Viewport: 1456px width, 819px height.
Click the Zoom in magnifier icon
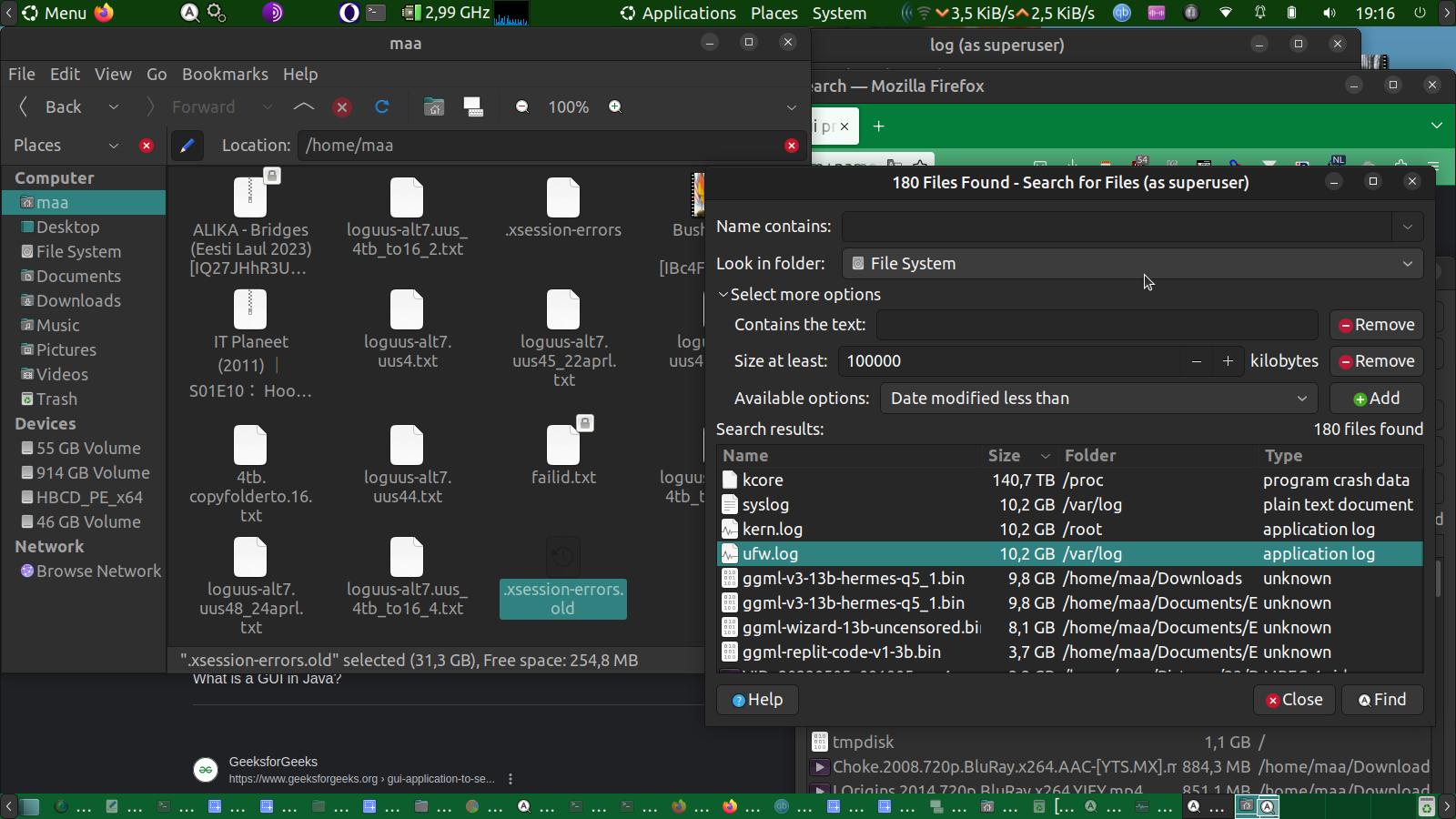[x=615, y=107]
